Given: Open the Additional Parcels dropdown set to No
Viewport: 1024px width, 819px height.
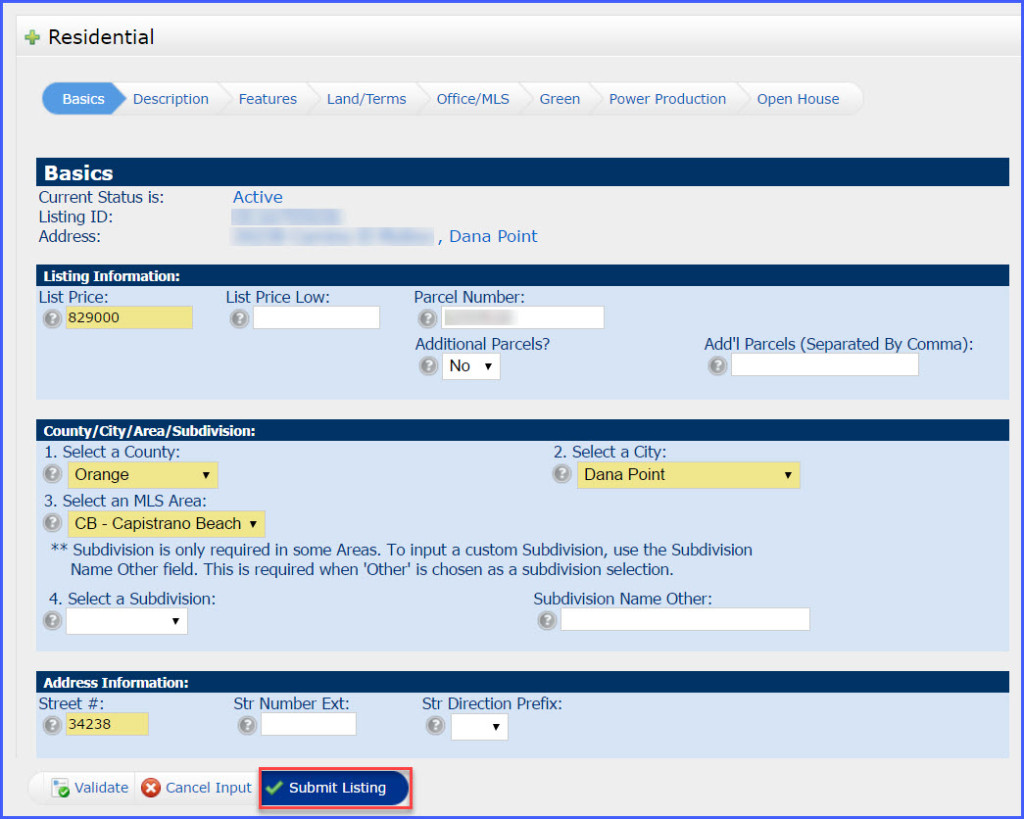Looking at the screenshot, I should [x=470, y=366].
